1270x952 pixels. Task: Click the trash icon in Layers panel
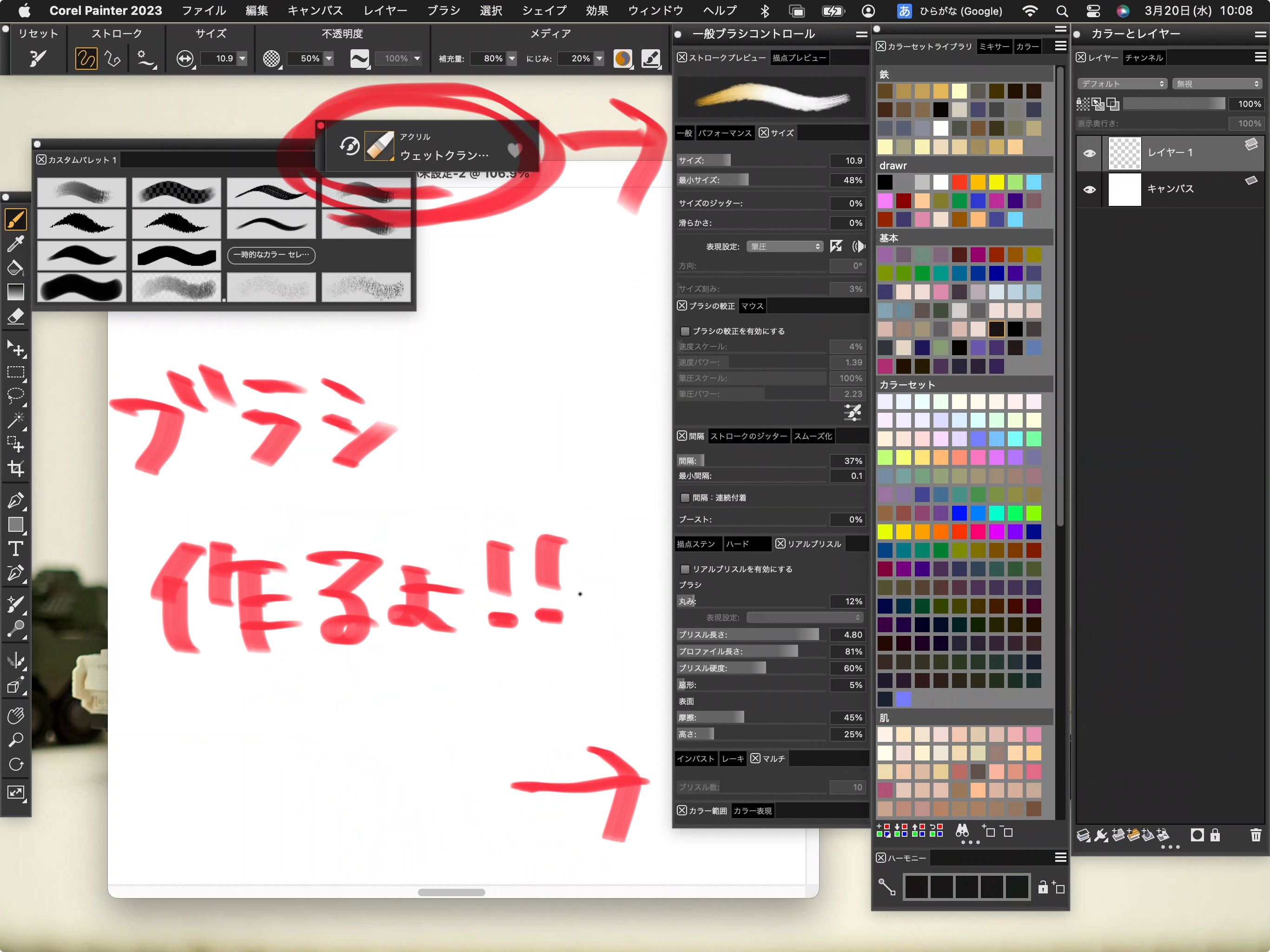point(1256,834)
